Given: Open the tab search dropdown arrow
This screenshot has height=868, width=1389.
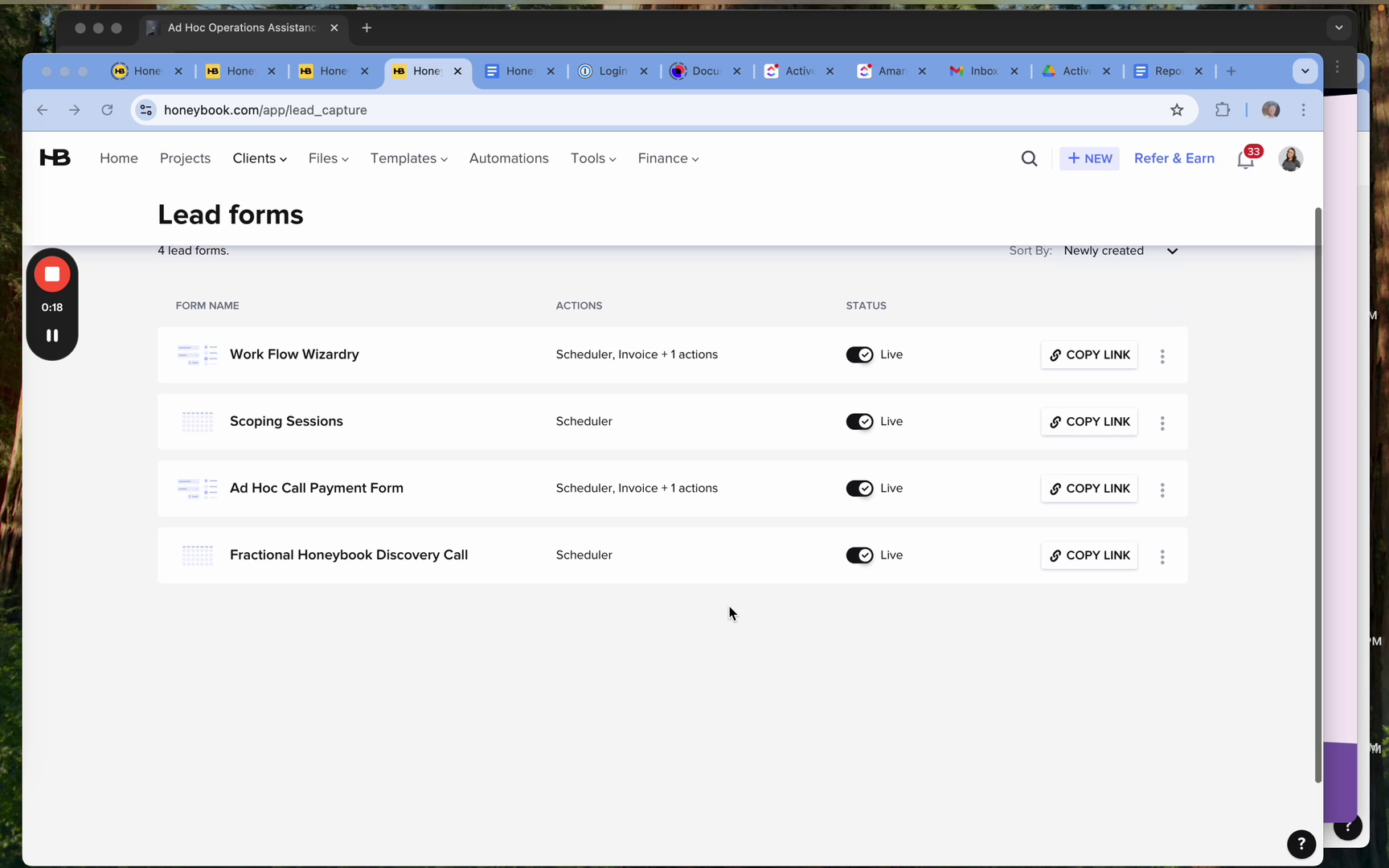Looking at the screenshot, I should point(1305,72).
